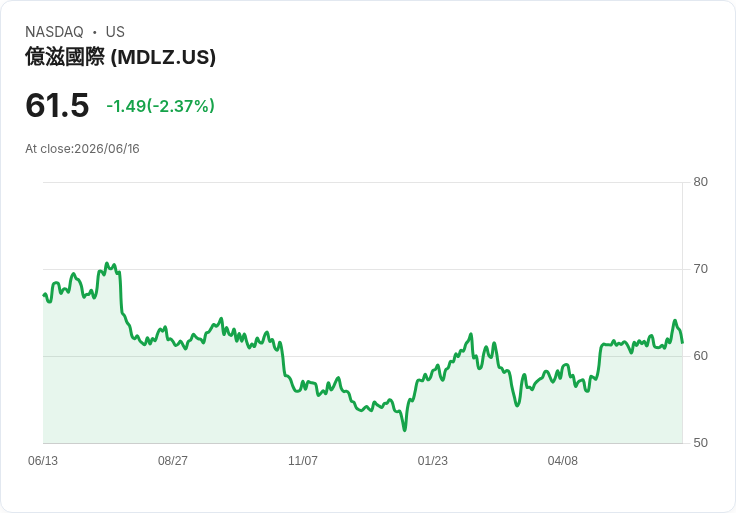Click the 70 price axis label
Image resolution: width=736 pixels, height=513 pixels.
coord(700,269)
